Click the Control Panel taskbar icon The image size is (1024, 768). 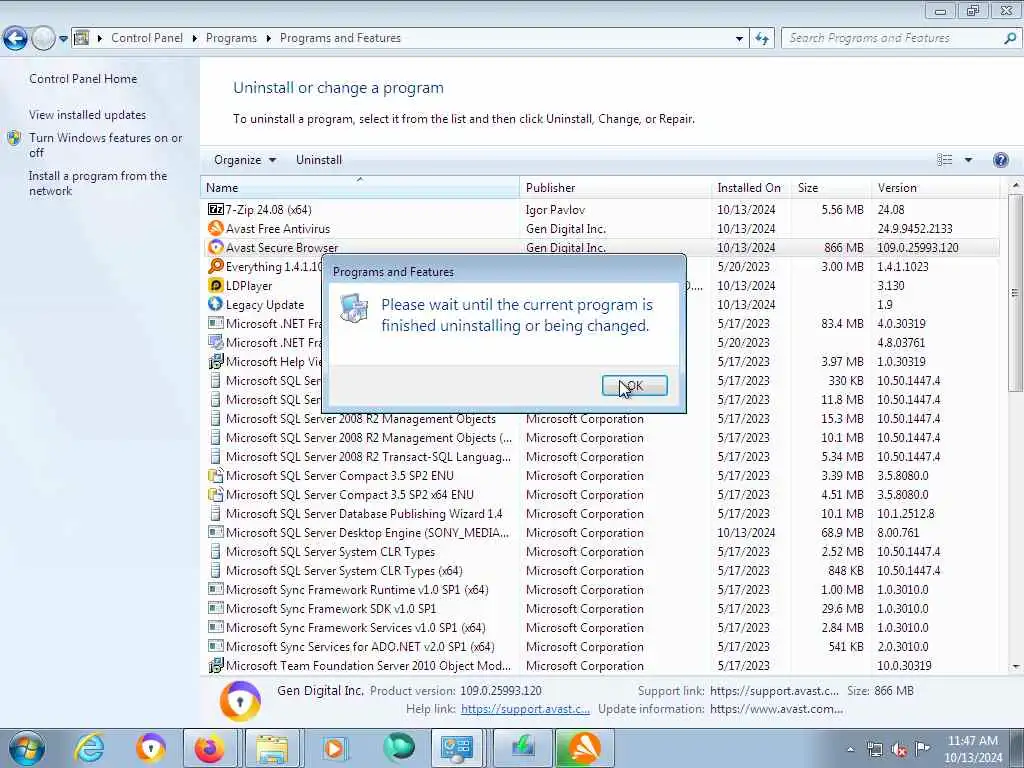pos(457,748)
